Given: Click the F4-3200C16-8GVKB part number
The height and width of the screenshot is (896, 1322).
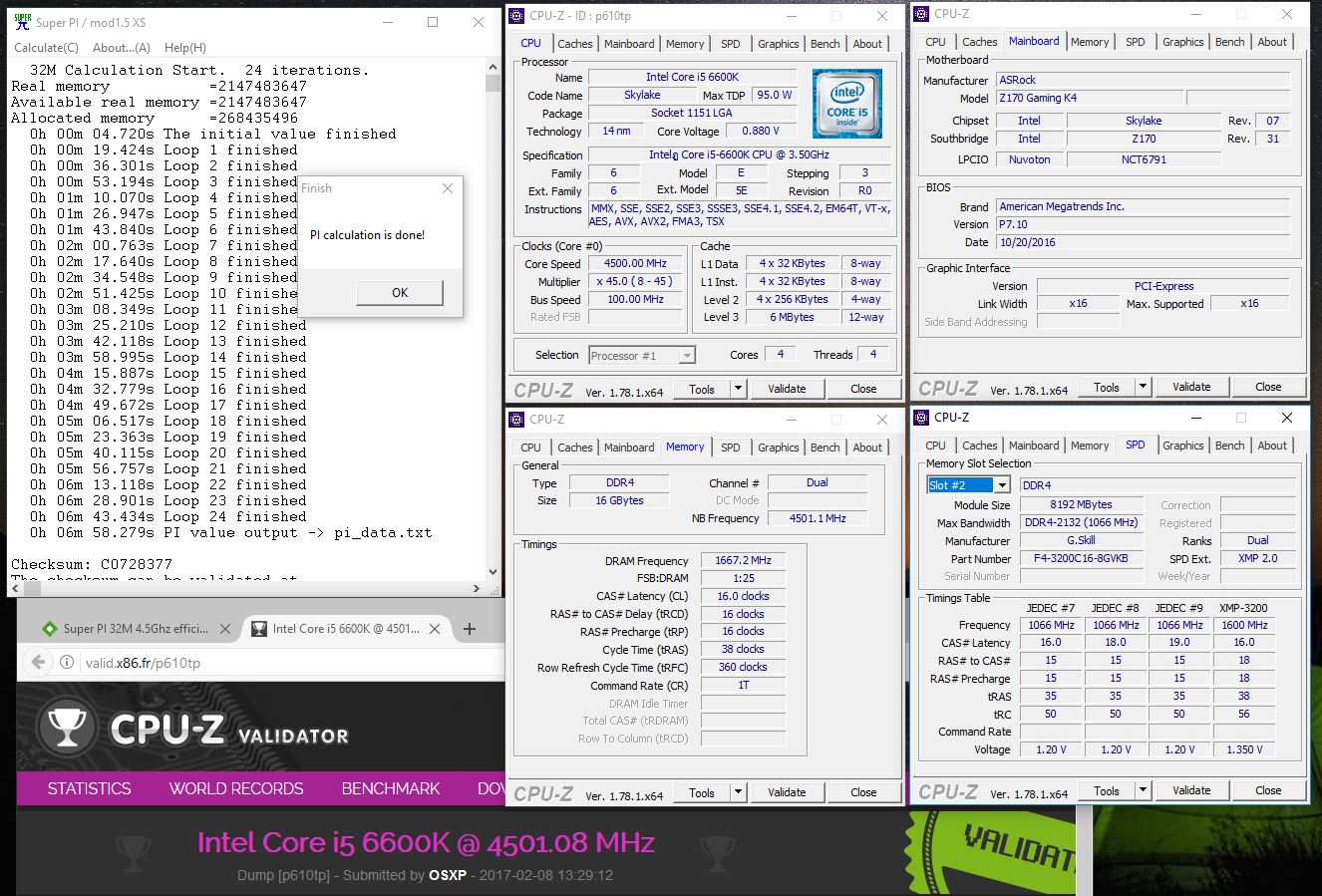Looking at the screenshot, I should [x=1081, y=558].
